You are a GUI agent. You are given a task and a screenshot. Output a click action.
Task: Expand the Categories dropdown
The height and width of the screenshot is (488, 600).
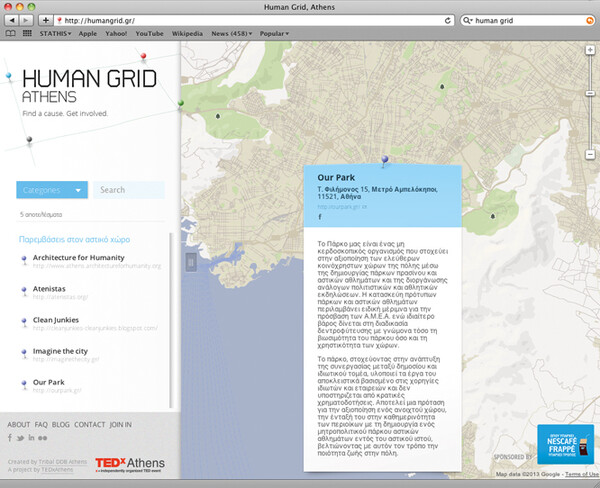[x=52, y=190]
